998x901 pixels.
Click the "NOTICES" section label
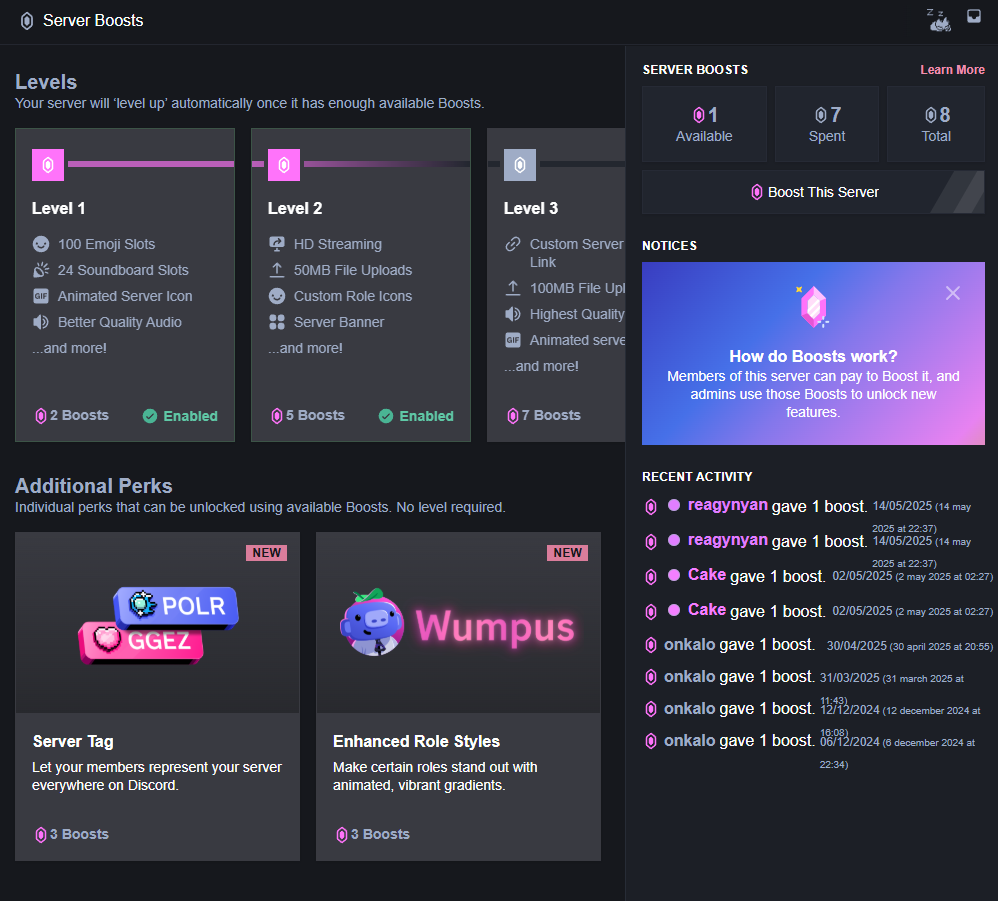point(670,246)
